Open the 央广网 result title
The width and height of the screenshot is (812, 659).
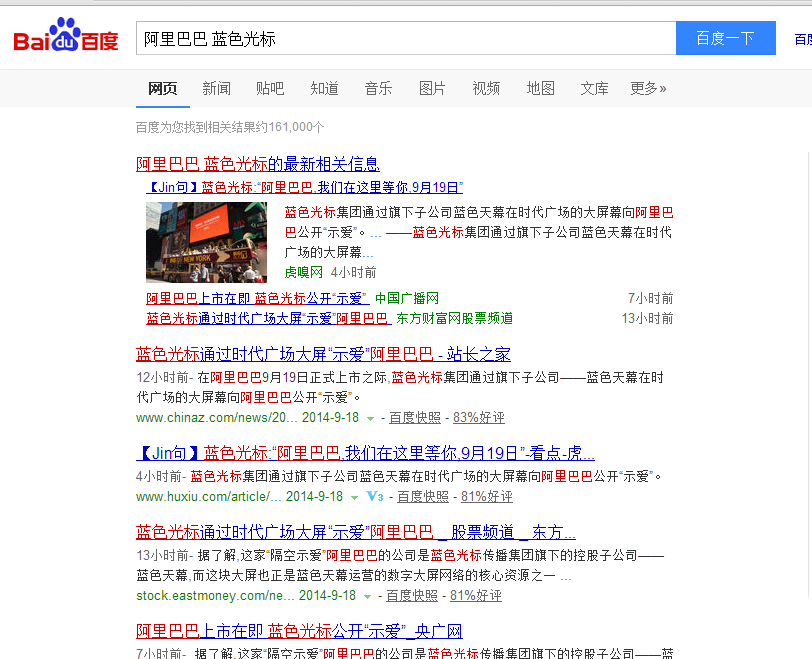tap(299, 631)
